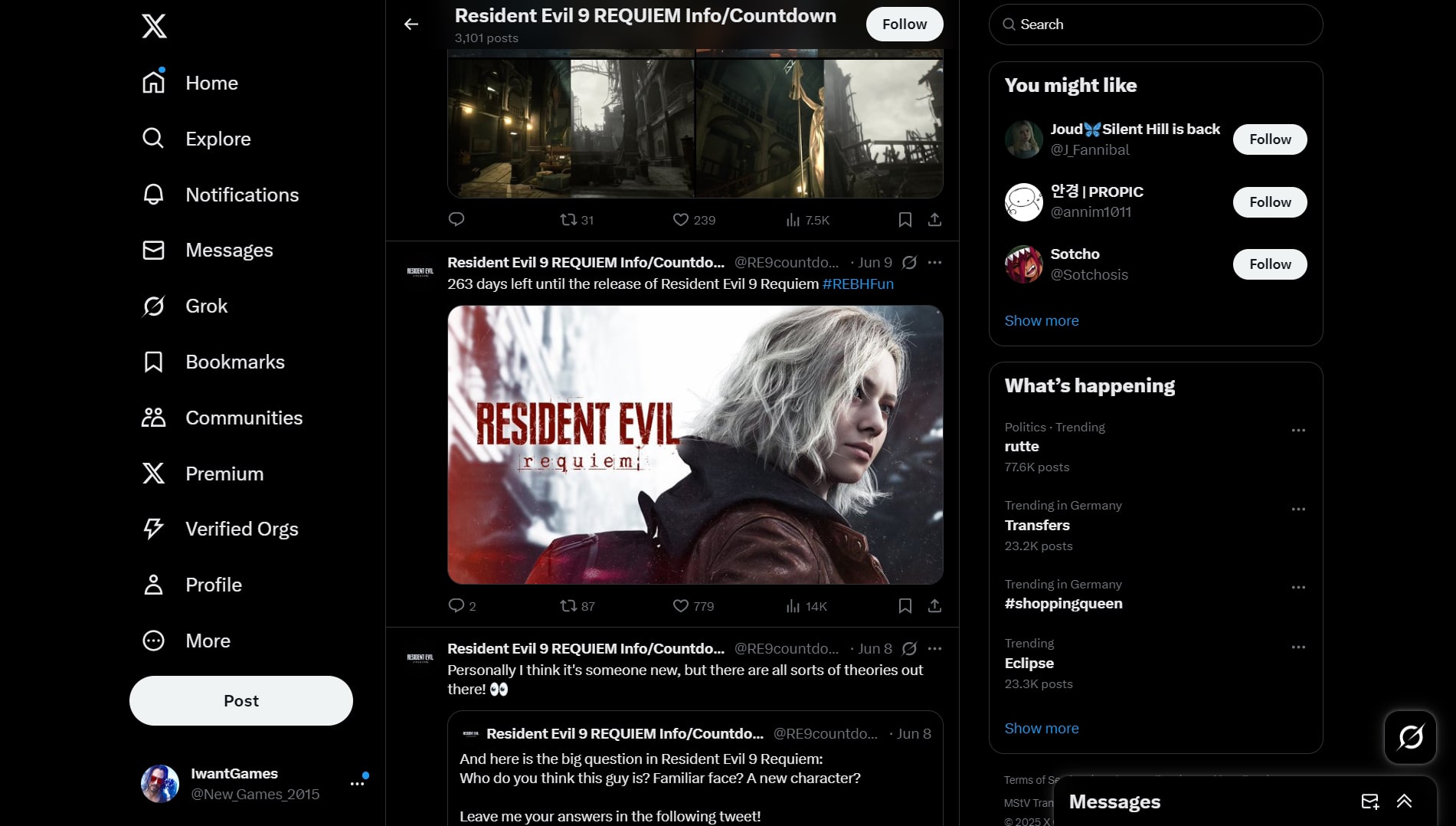Click the Search field
This screenshot has height=826, width=1456.
(1156, 25)
